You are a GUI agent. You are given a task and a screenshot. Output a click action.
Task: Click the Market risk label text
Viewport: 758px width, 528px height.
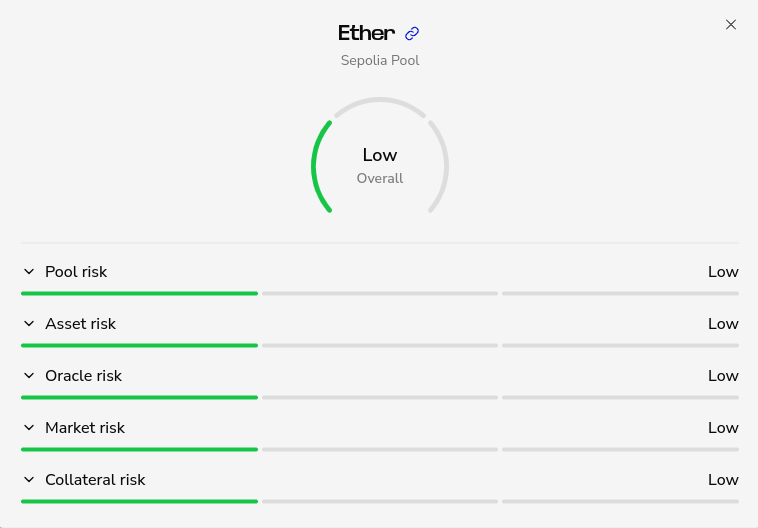click(85, 428)
